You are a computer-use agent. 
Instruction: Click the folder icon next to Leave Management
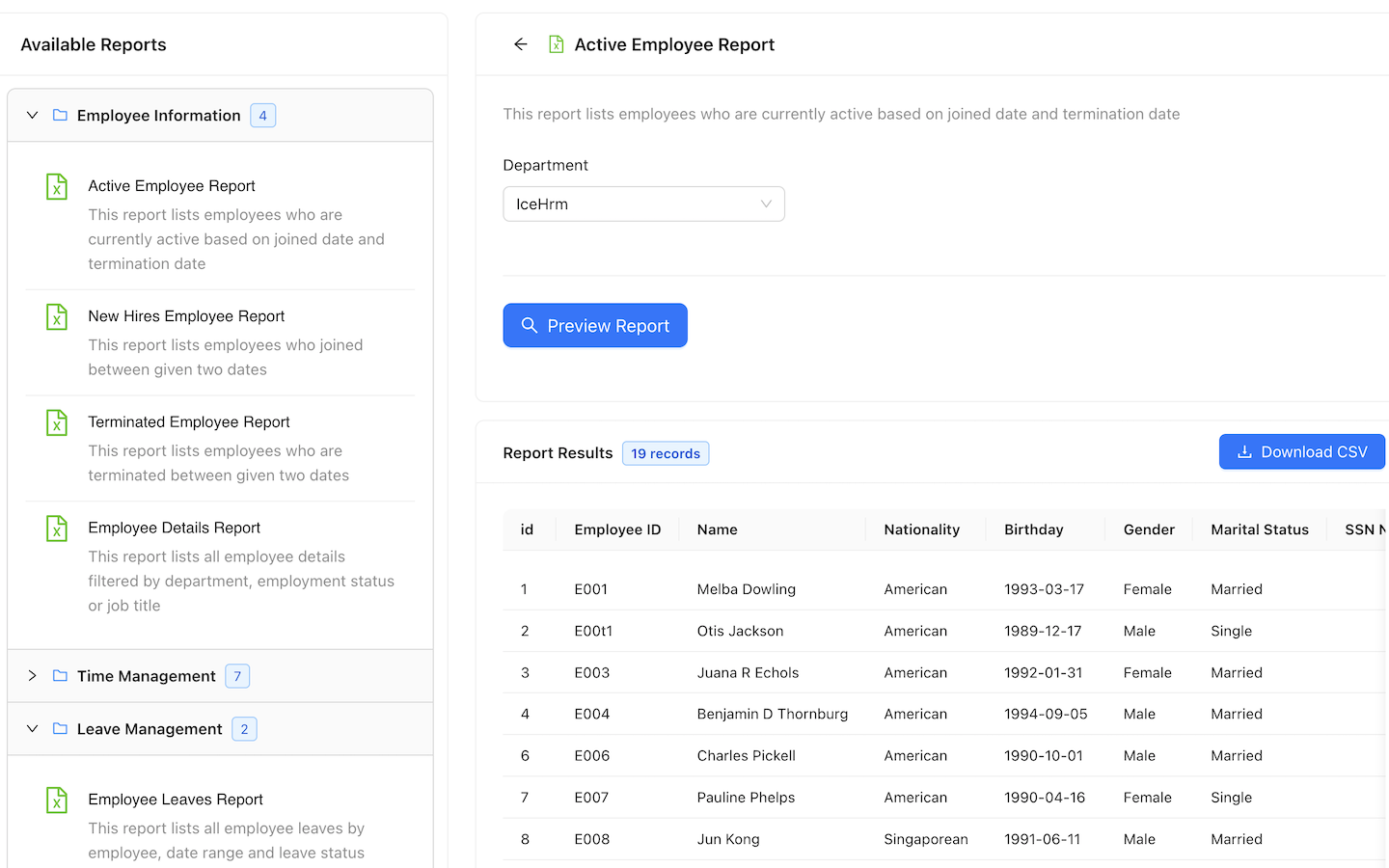tap(58, 729)
